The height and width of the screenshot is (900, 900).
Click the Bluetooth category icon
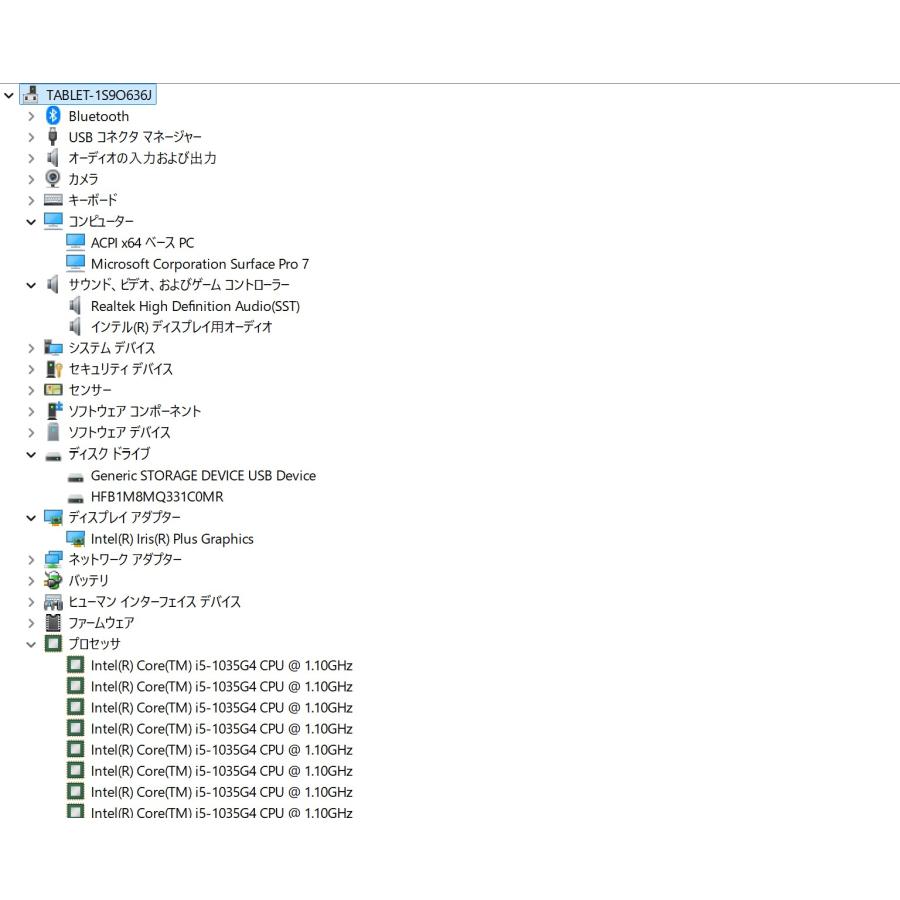[x=53, y=116]
